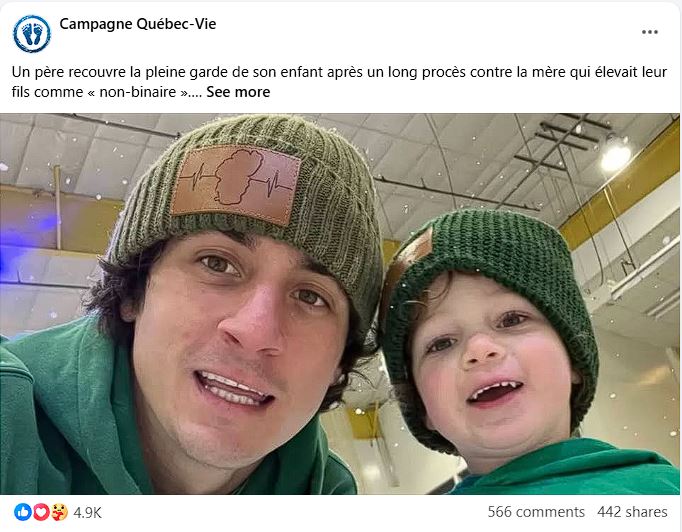Image resolution: width=682 pixels, height=532 pixels.
Task: Click the leather patch on the man's beanie
Action: coord(236,184)
